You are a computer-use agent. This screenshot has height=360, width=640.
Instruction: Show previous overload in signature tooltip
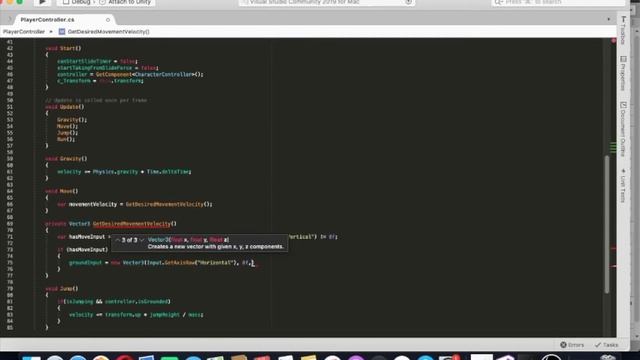click(118, 240)
